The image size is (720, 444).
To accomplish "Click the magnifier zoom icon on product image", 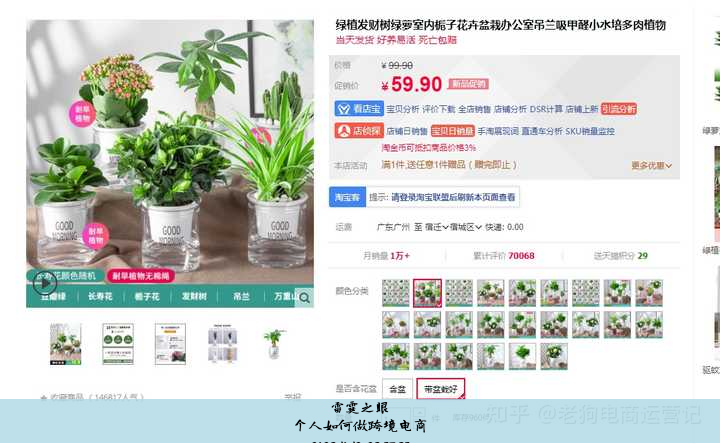I will (304, 298).
